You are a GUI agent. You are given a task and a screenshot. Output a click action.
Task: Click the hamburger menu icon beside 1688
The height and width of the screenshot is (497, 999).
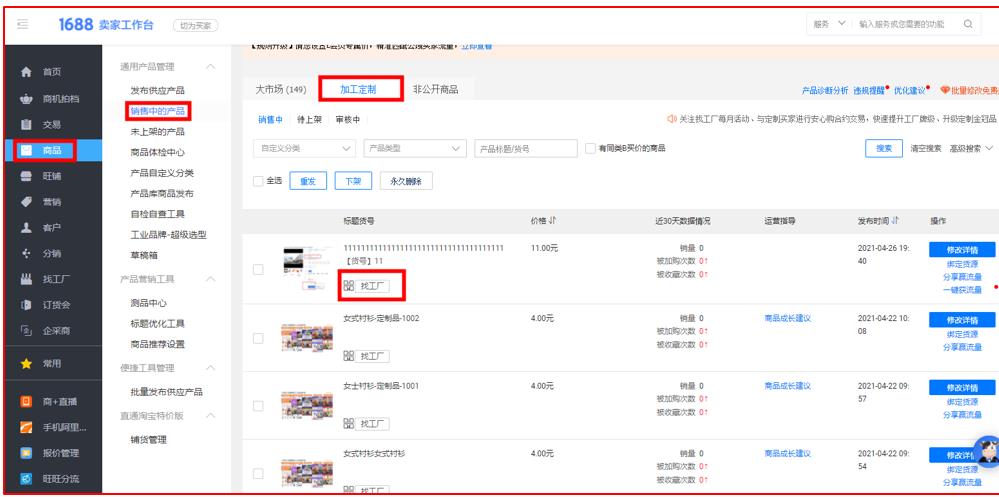(x=22, y=24)
